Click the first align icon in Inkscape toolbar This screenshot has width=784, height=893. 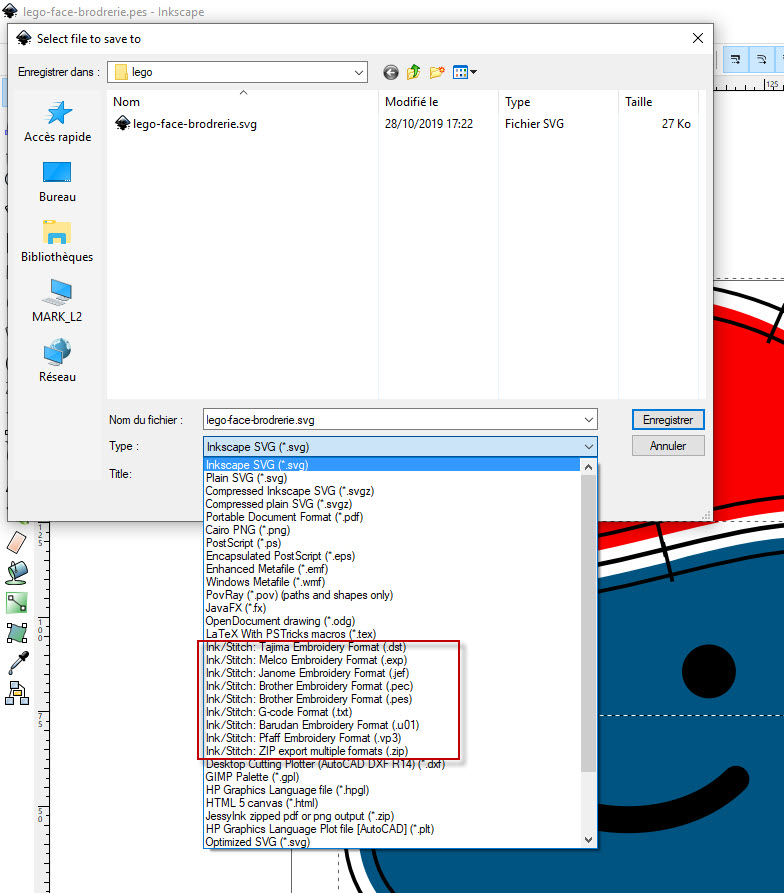(x=736, y=59)
